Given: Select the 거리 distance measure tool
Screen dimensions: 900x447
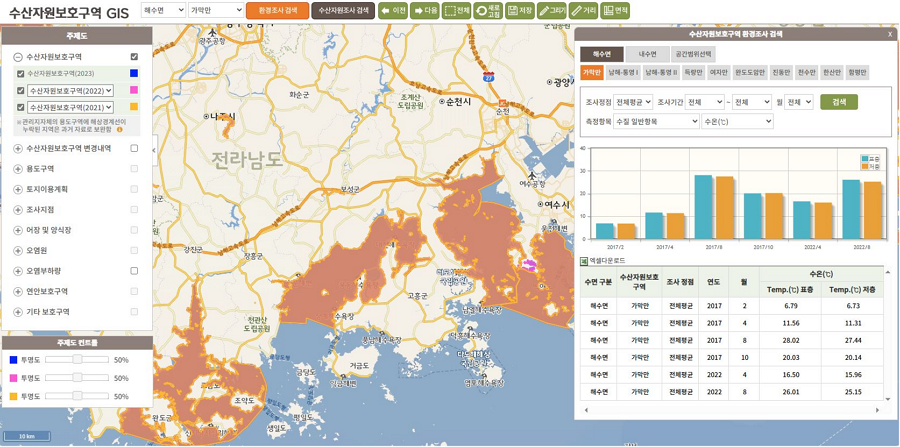Looking at the screenshot, I should point(583,10).
